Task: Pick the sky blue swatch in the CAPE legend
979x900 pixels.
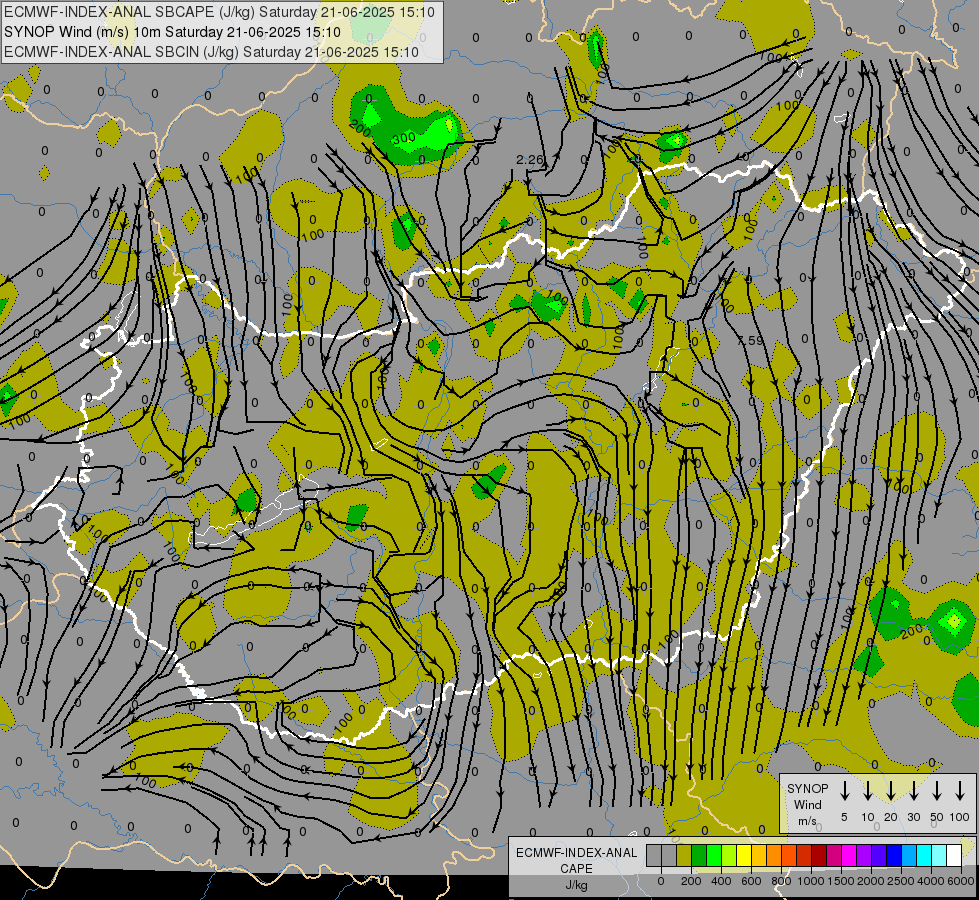Action: tap(910, 855)
